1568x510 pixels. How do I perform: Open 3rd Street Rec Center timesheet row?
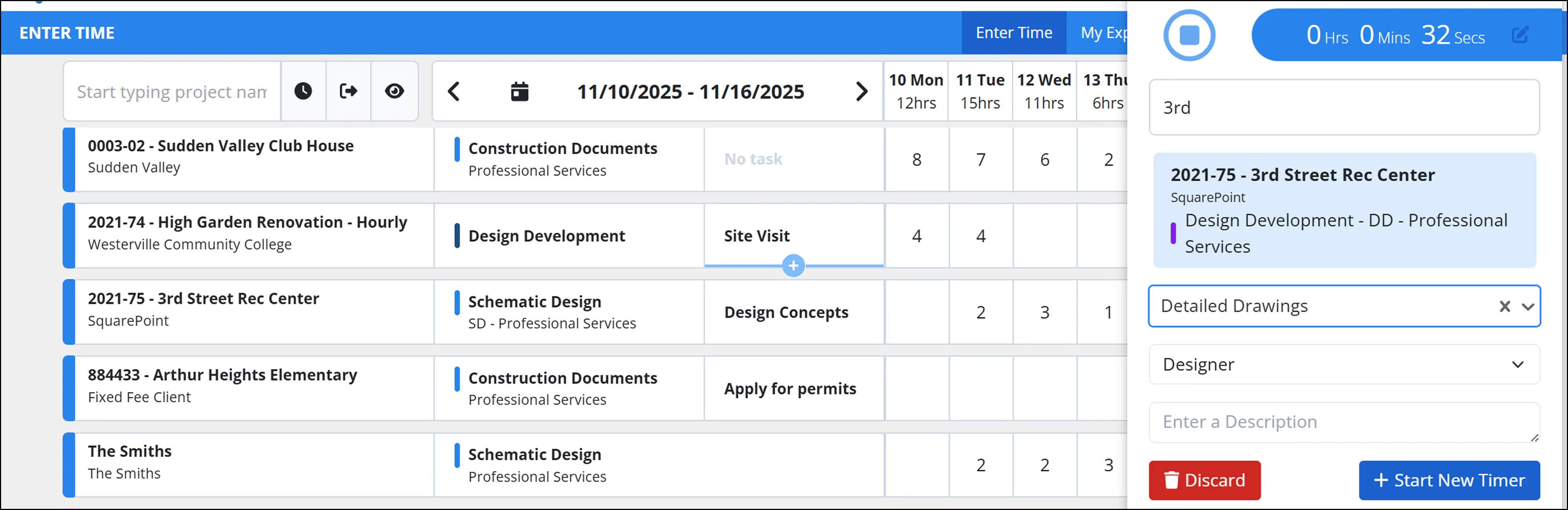click(x=249, y=312)
